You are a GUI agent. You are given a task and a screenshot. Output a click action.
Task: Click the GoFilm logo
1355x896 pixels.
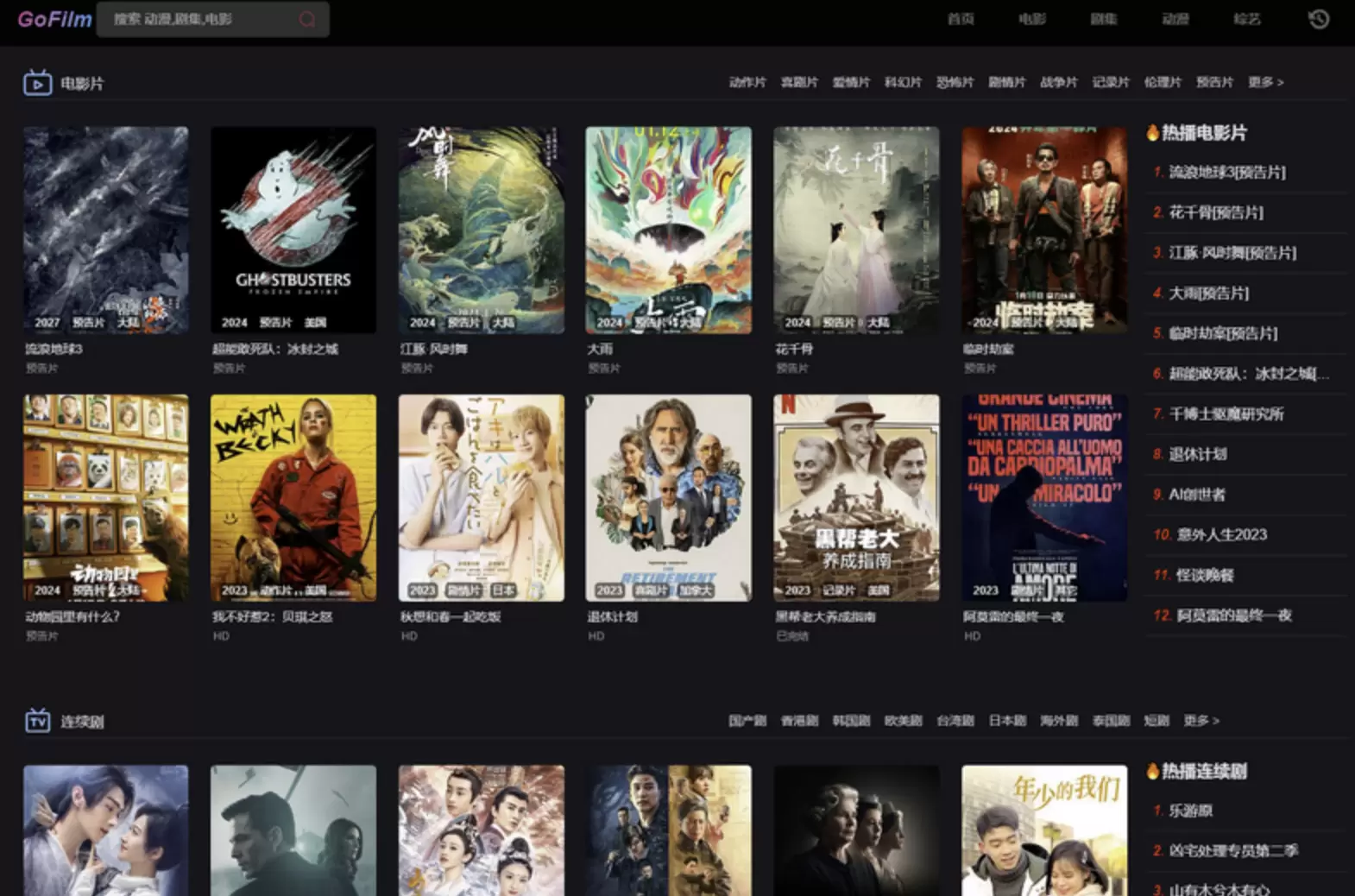(x=54, y=19)
